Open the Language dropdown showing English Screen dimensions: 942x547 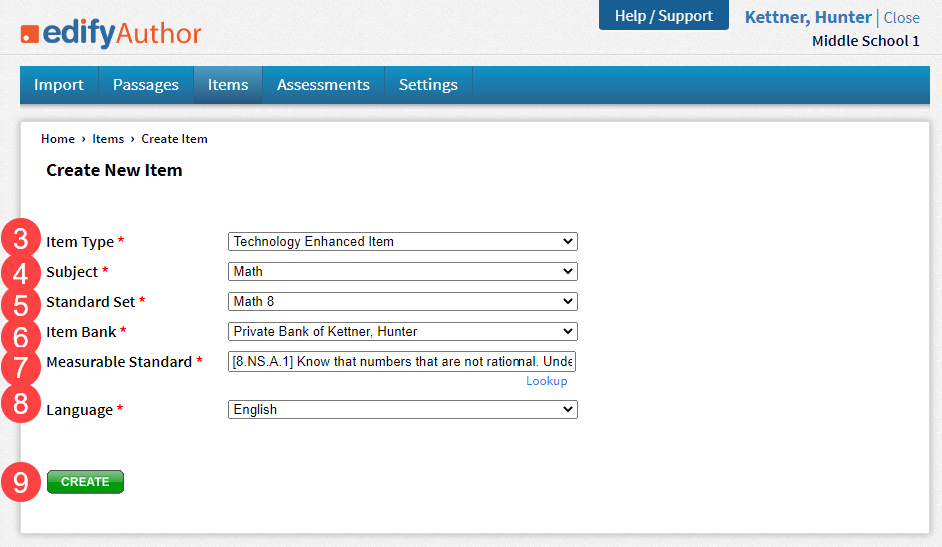(x=403, y=409)
